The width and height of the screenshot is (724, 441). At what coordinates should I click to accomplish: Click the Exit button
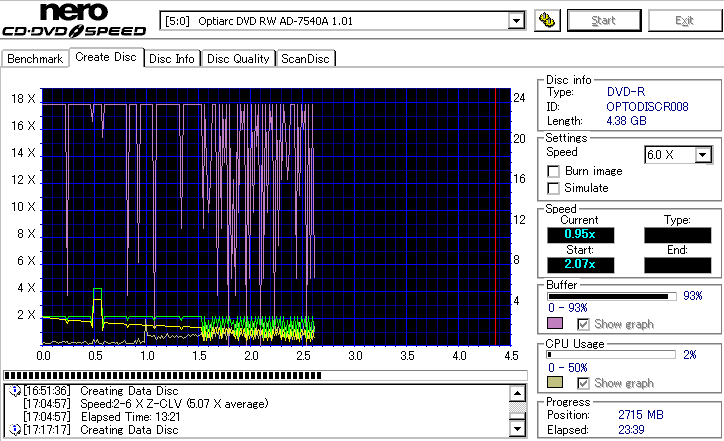[684, 20]
